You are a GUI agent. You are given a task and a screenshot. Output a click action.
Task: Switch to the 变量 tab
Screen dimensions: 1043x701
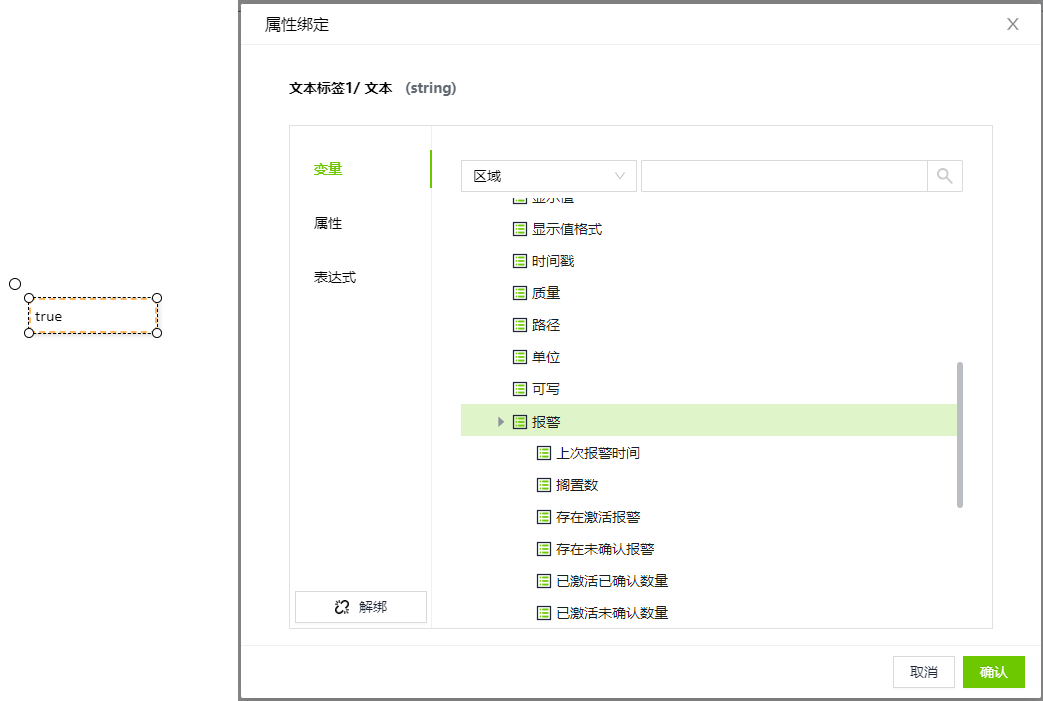[x=328, y=169]
